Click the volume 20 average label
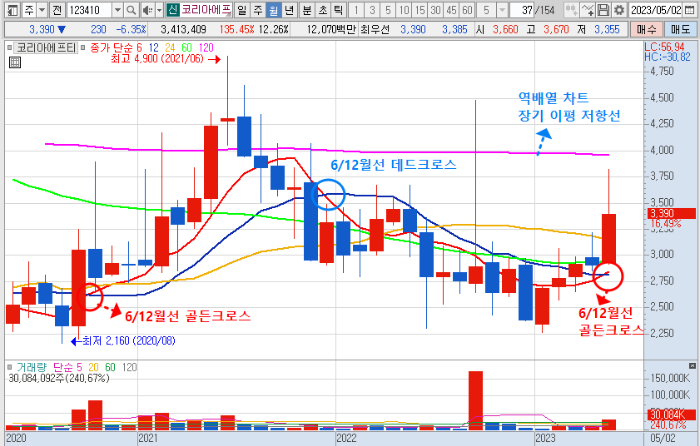Screen dimensions: 700x446 [93, 367]
